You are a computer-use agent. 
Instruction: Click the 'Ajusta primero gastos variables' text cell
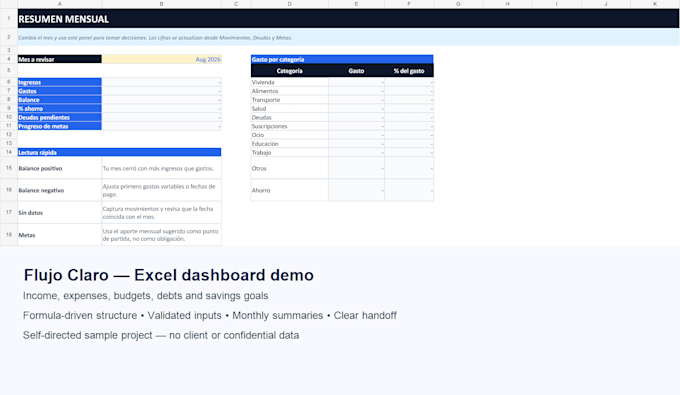[x=162, y=190]
